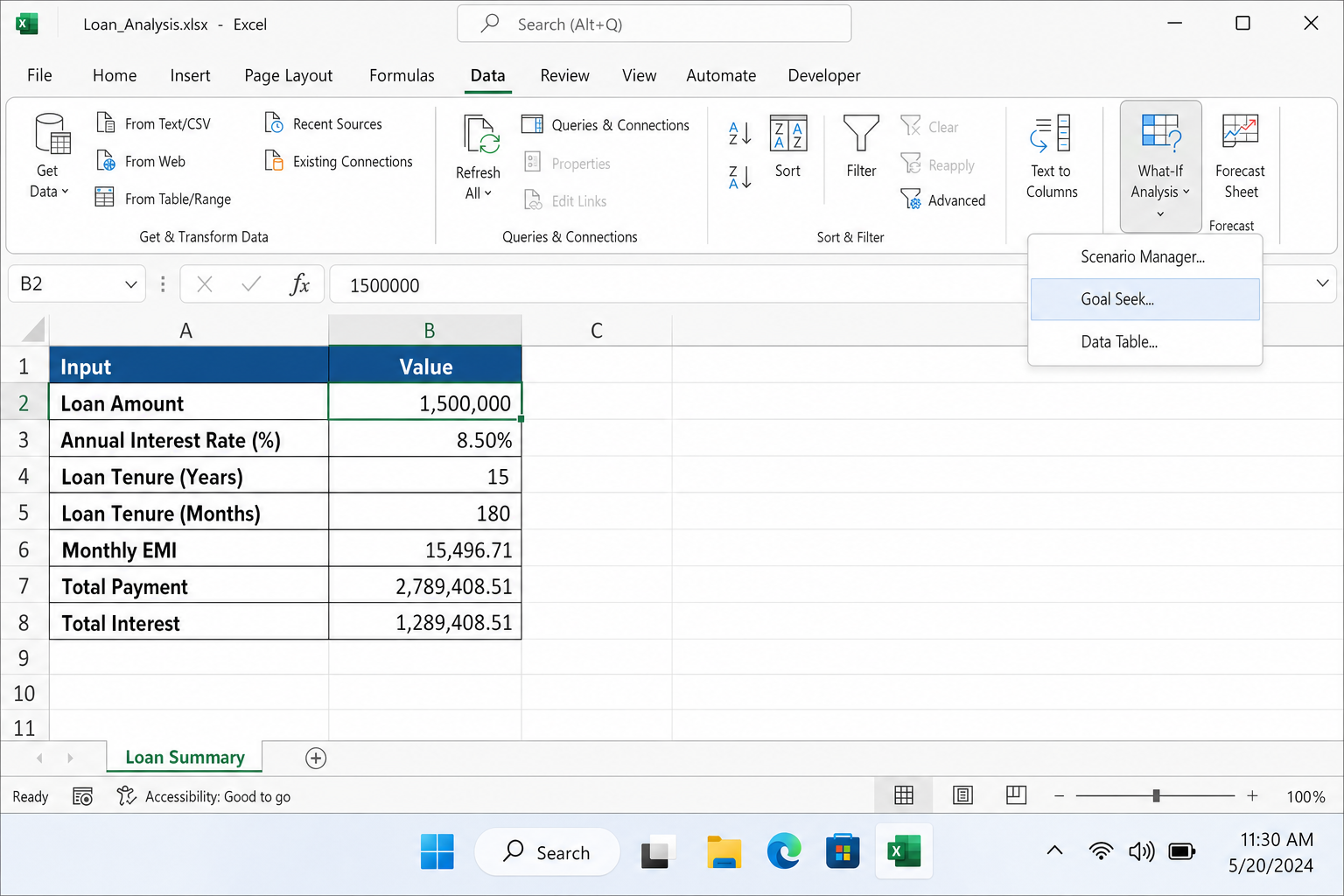
Task: Open the Automate tab
Action: [x=721, y=75]
